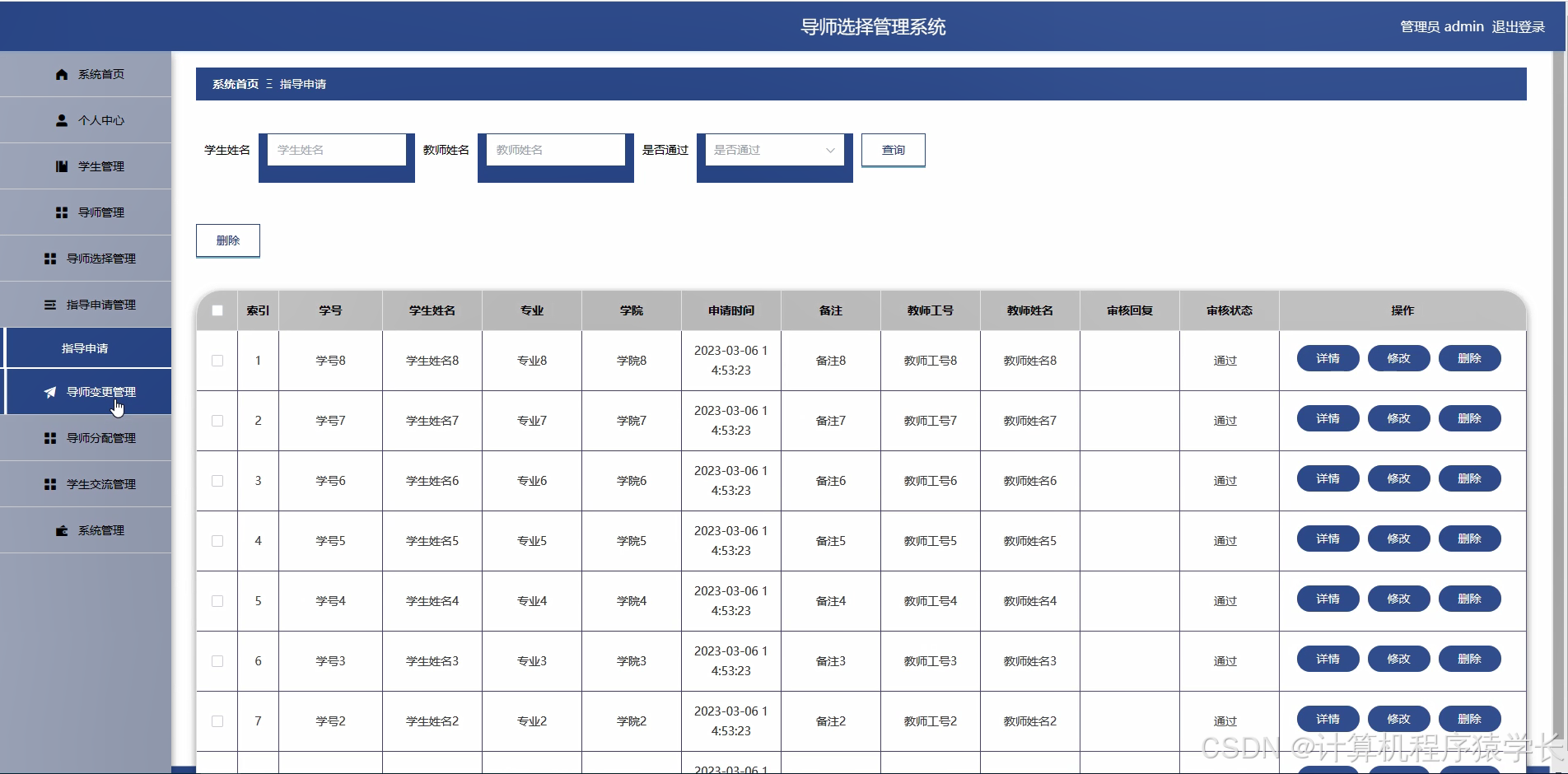Click the list icon beside 指导申请管理
This screenshot has width=1568, height=774.
point(50,305)
